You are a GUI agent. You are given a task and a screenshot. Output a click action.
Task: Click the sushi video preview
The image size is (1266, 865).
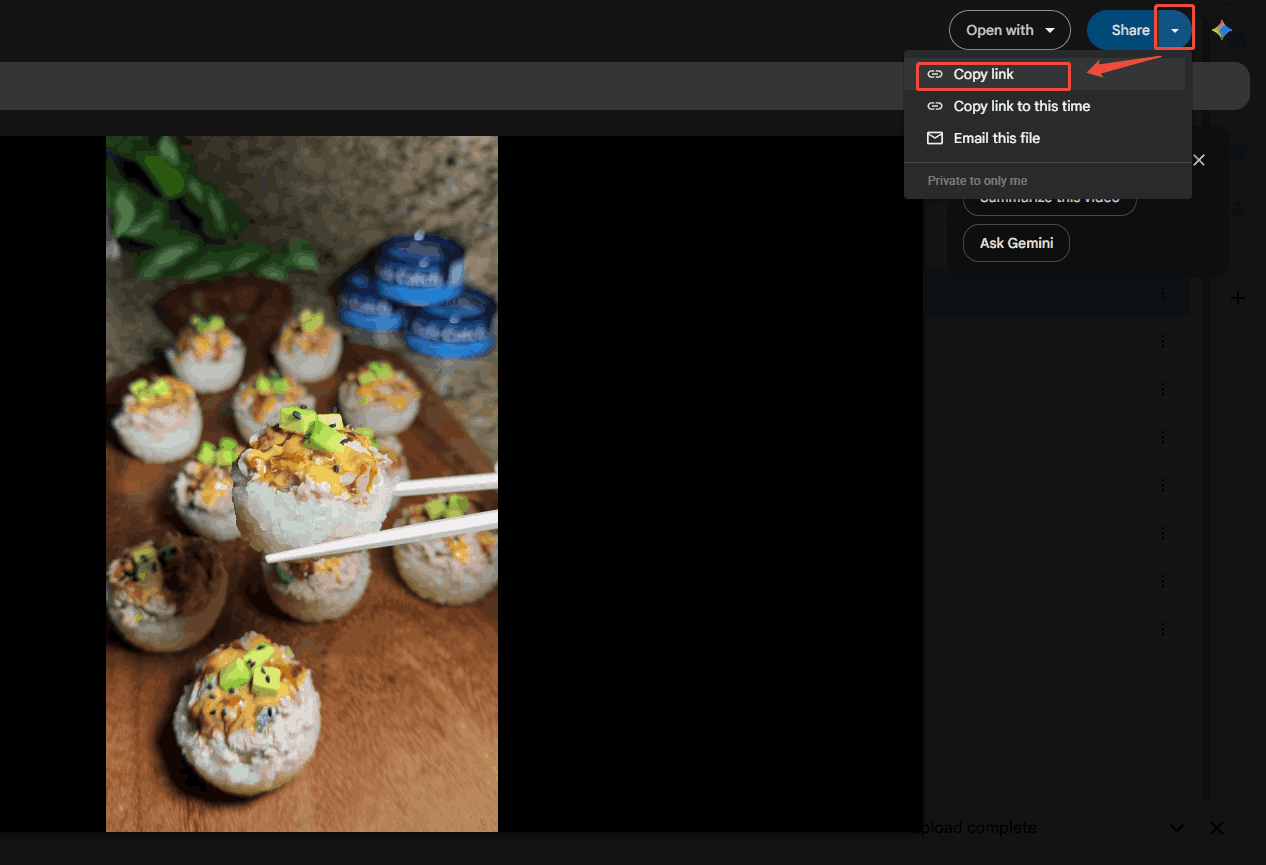302,484
